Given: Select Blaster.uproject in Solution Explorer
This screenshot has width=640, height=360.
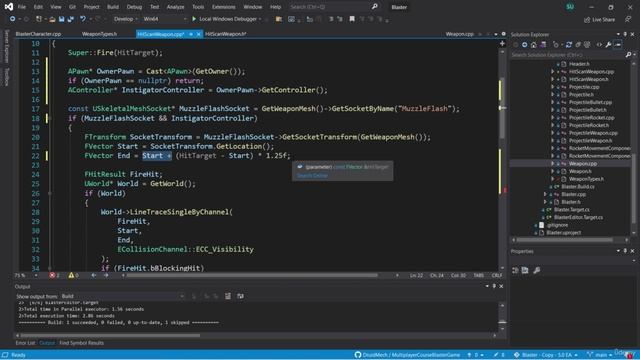Looking at the screenshot, I should [x=564, y=233].
